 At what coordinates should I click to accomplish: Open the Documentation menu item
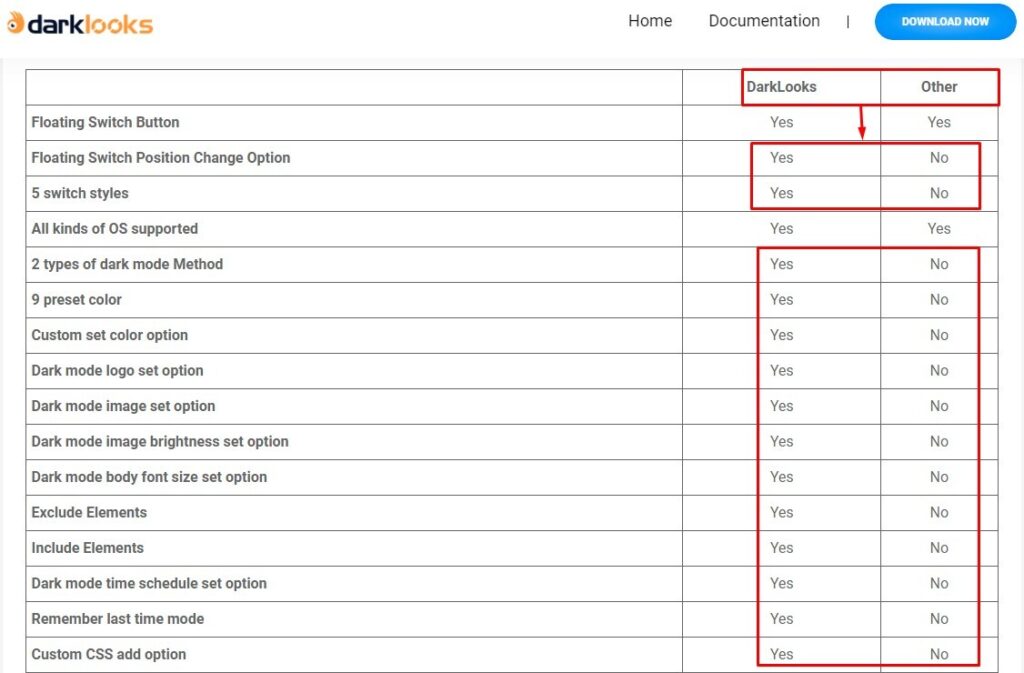[764, 21]
